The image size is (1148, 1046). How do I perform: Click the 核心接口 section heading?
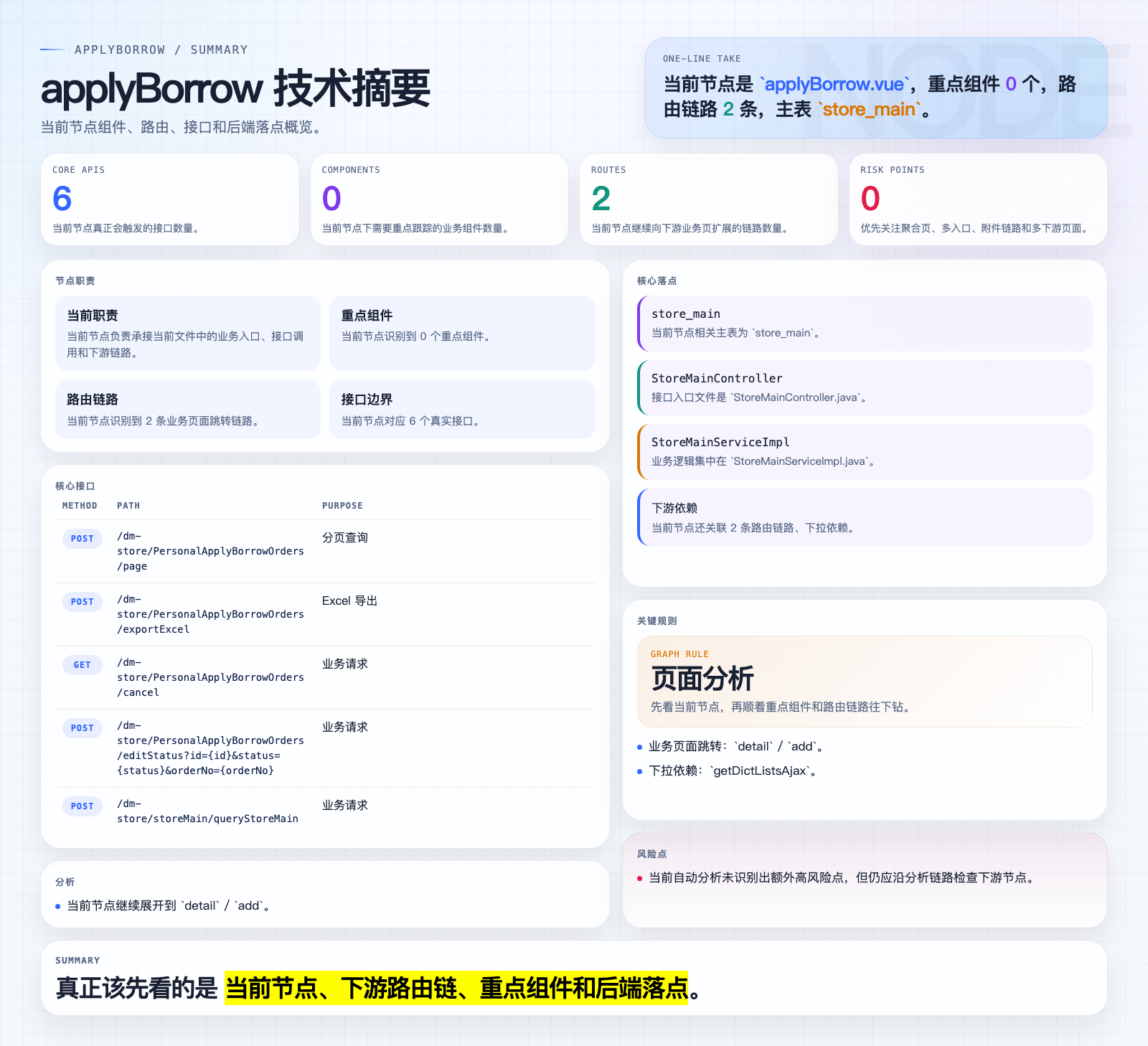(x=75, y=486)
